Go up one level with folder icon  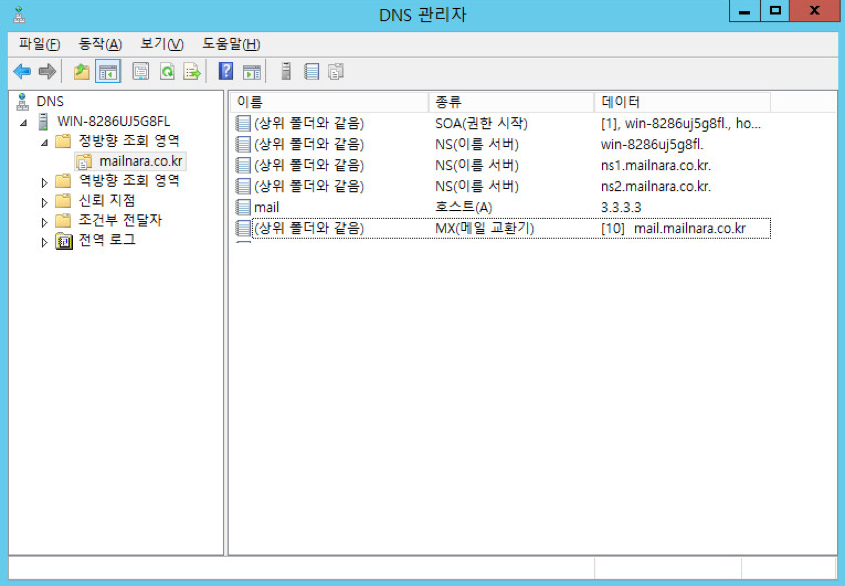(81, 71)
